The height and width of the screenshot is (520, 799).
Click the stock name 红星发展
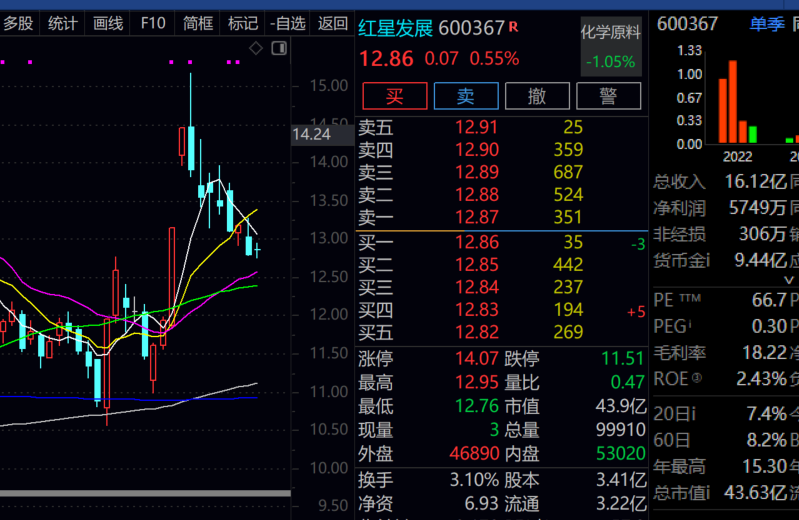coord(395,28)
